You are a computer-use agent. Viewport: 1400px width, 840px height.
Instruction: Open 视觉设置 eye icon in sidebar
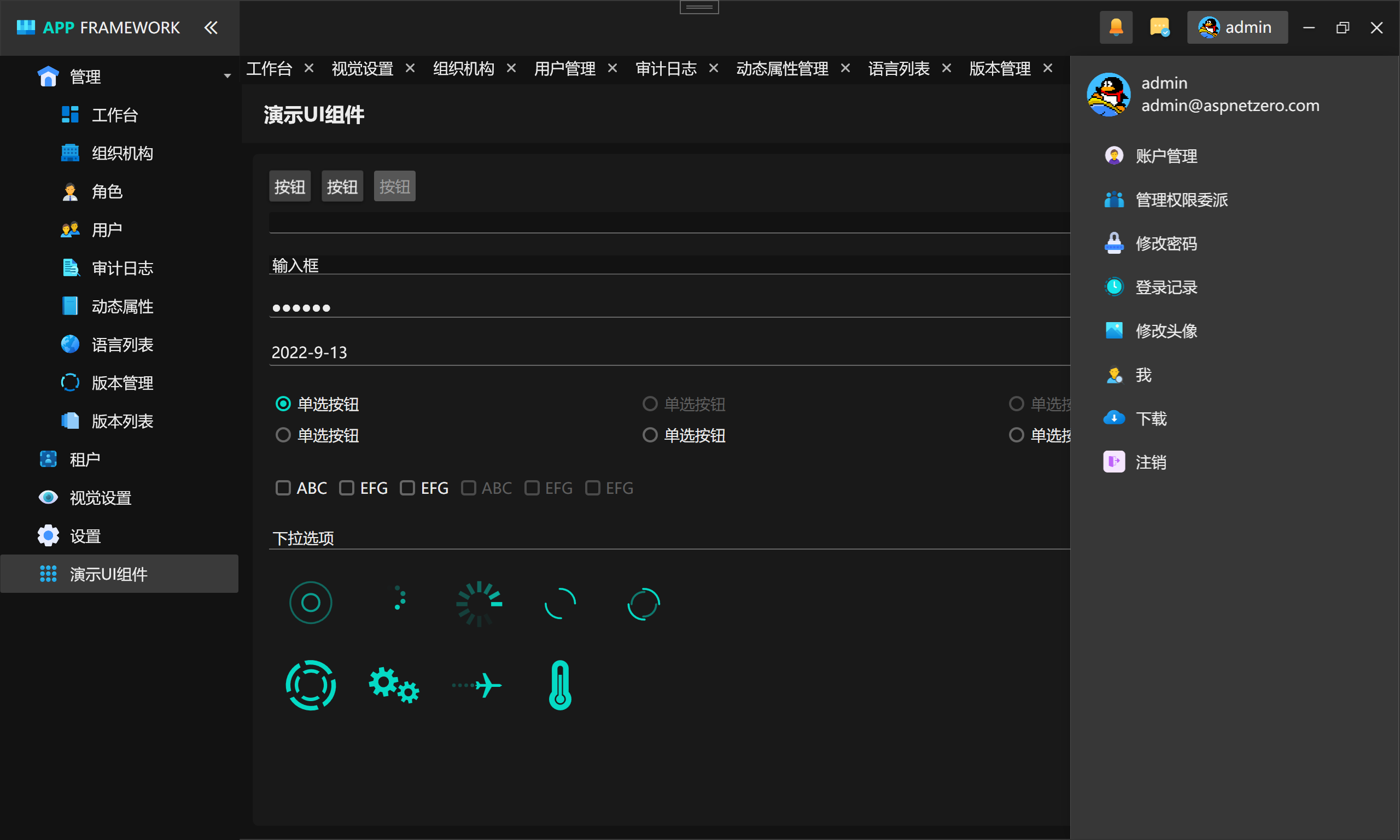tap(48, 498)
